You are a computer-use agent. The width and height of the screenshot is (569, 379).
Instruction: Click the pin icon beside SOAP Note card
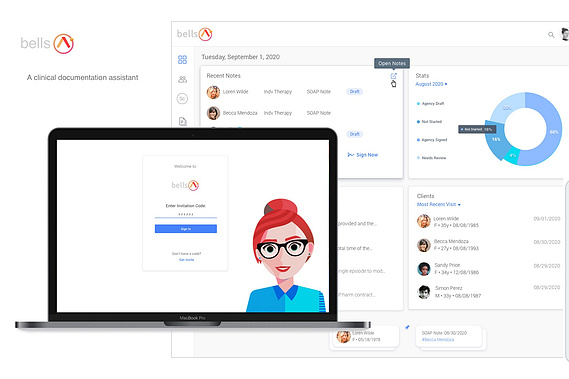[407, 327]
